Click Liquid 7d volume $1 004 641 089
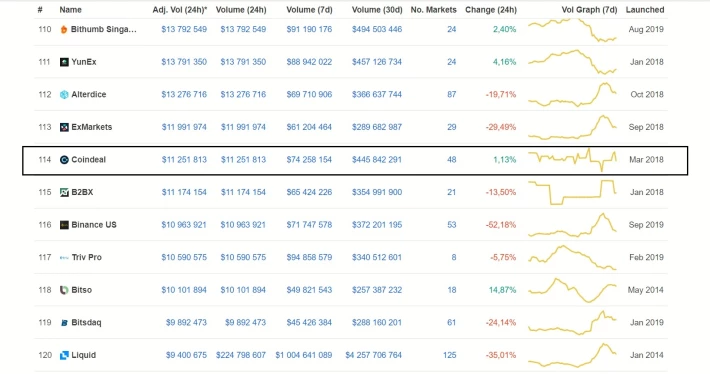The image size is (710, 374). [x=304, y=355]
